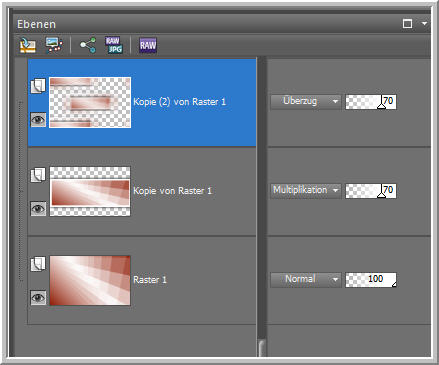The image size is (439, 365).
Task: Hide the Raster 1 layer
Action: pos(38,297)
